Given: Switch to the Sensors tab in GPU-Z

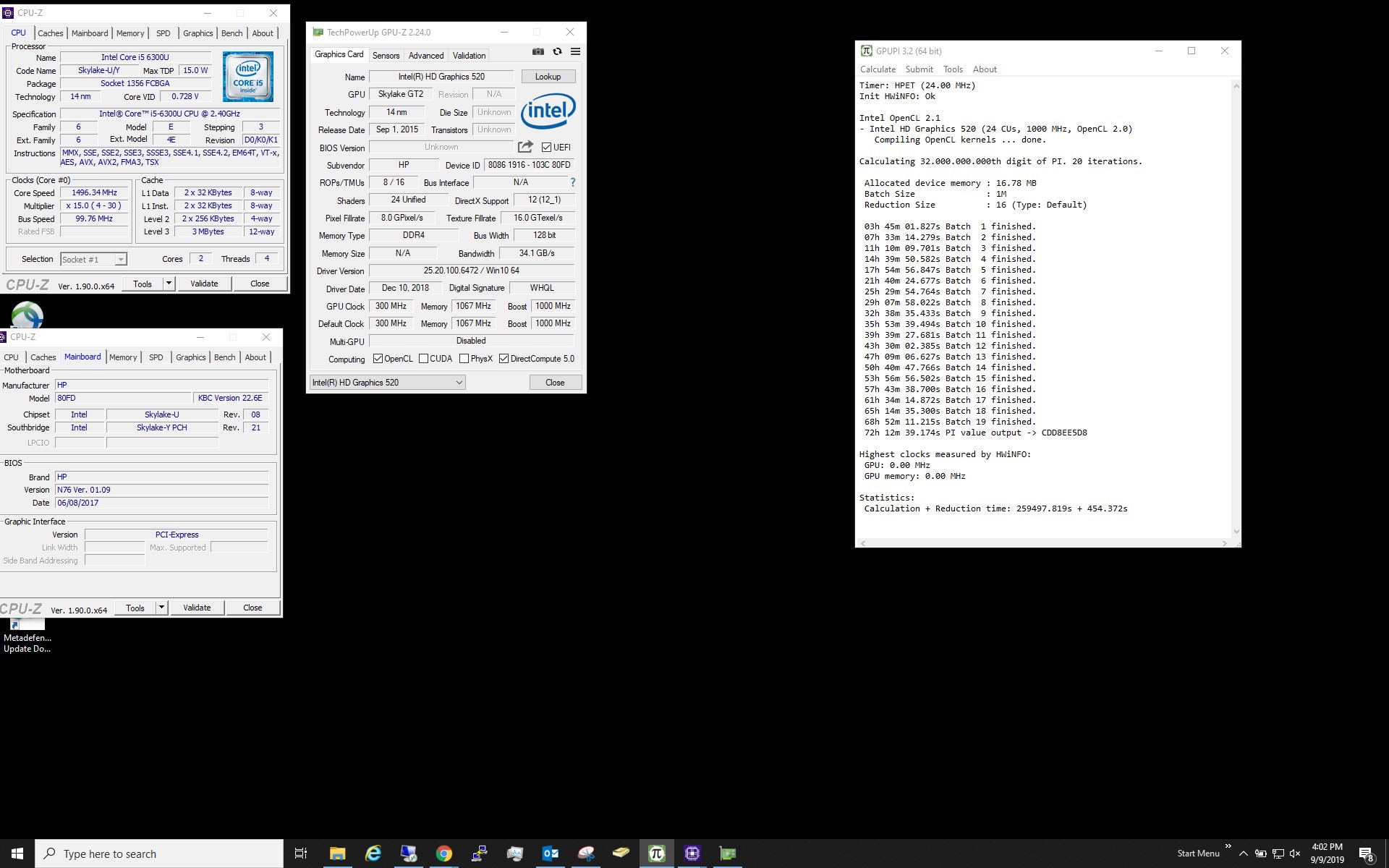Looking at the screenshot, I should point(386,56).
